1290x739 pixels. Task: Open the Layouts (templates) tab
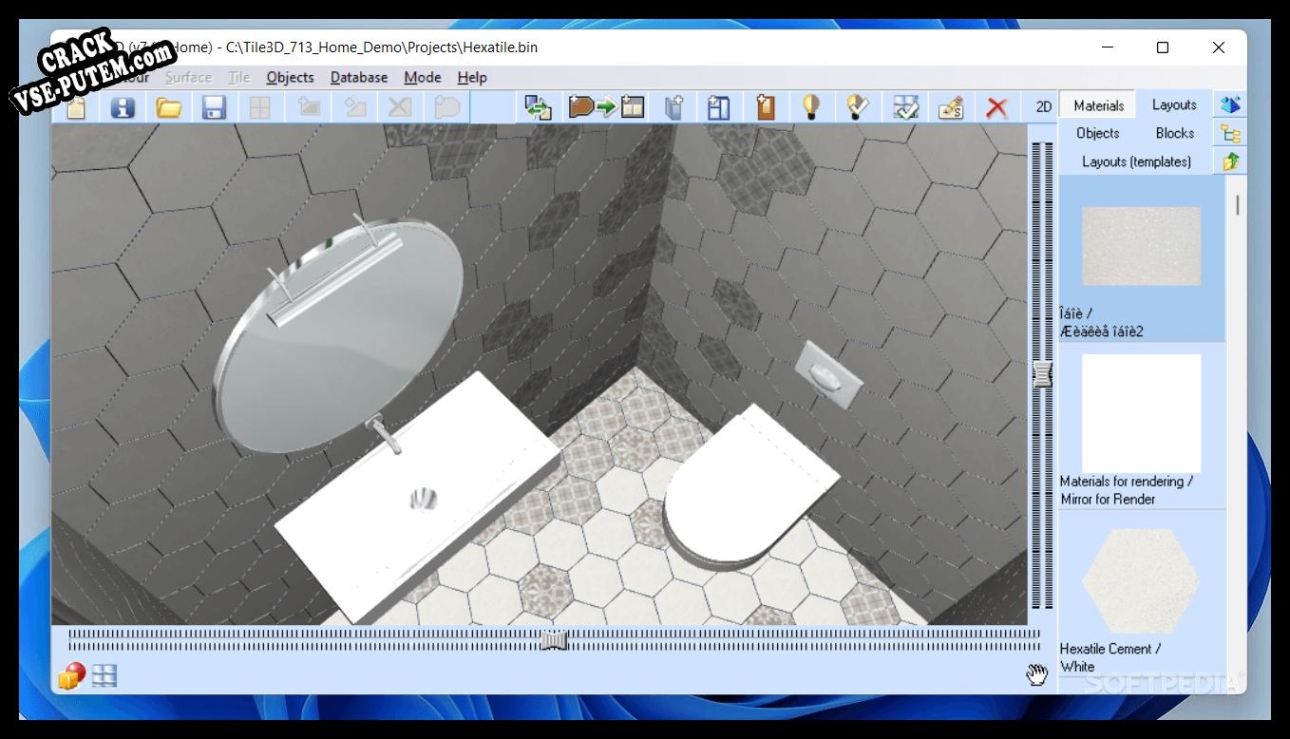[x=1136, y=161]
